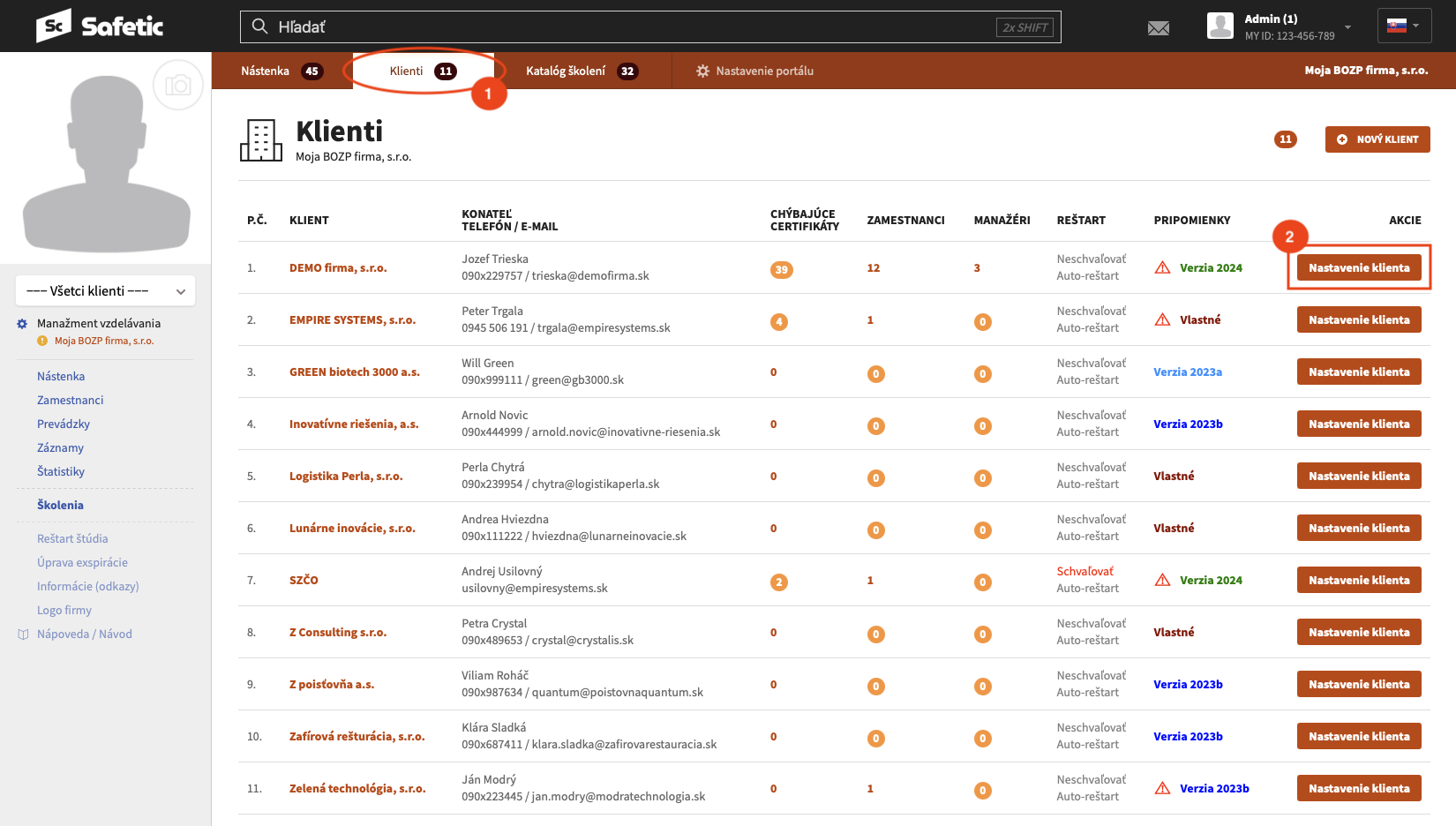
Task: Click the Safetic logo
Action: pyautogui.click(x=100, y=26)
